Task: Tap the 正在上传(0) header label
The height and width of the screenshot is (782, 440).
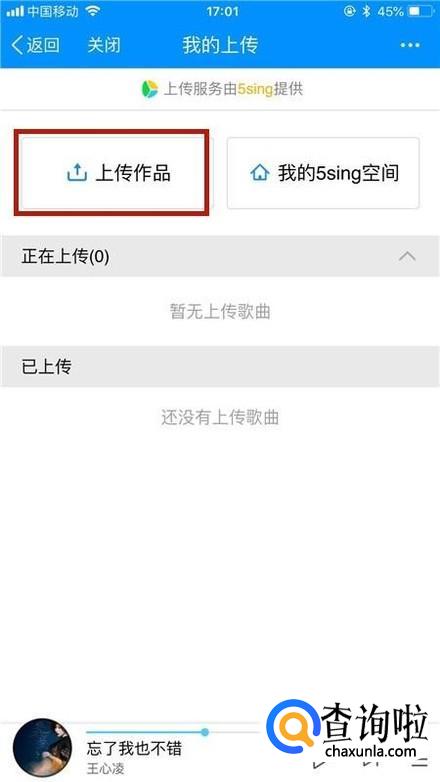Action: click(65, 256)
